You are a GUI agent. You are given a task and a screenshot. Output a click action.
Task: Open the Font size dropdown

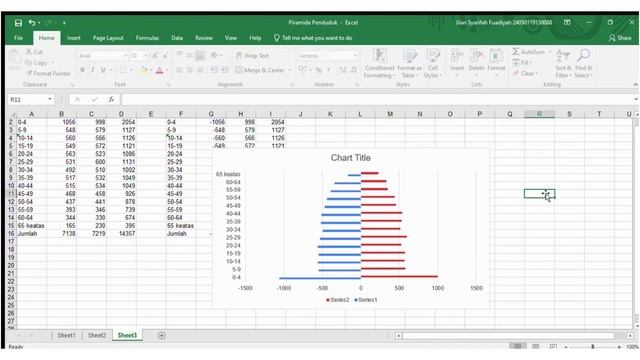pyautogui.click(x=146, y=56)
